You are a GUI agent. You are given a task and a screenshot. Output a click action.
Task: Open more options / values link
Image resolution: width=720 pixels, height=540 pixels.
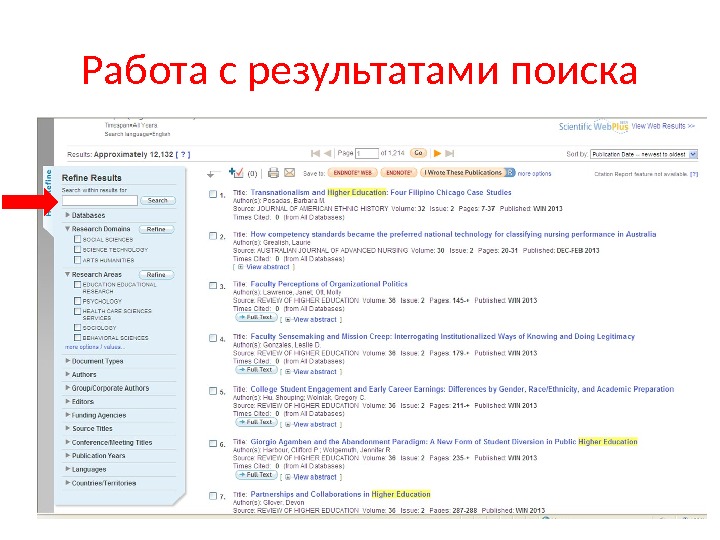[x=95, y=347]
